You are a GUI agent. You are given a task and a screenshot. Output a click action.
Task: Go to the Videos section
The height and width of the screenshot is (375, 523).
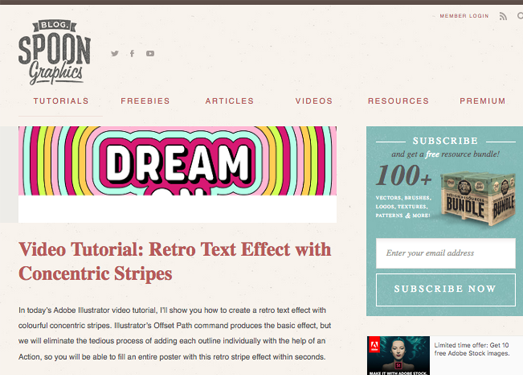point(314,101)
